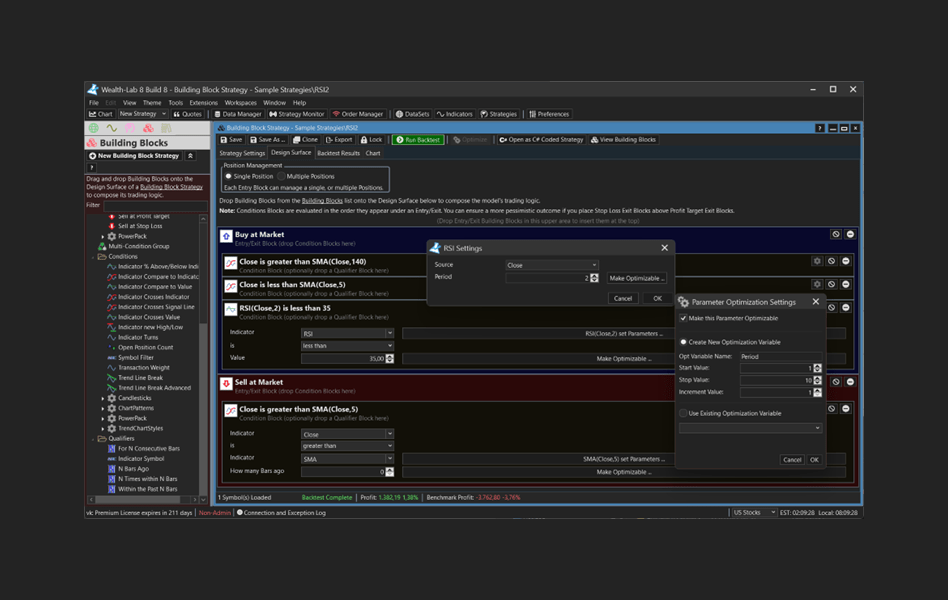Follow the Building Block Strategy link
948x600 pixels.
tap(171, 187)
